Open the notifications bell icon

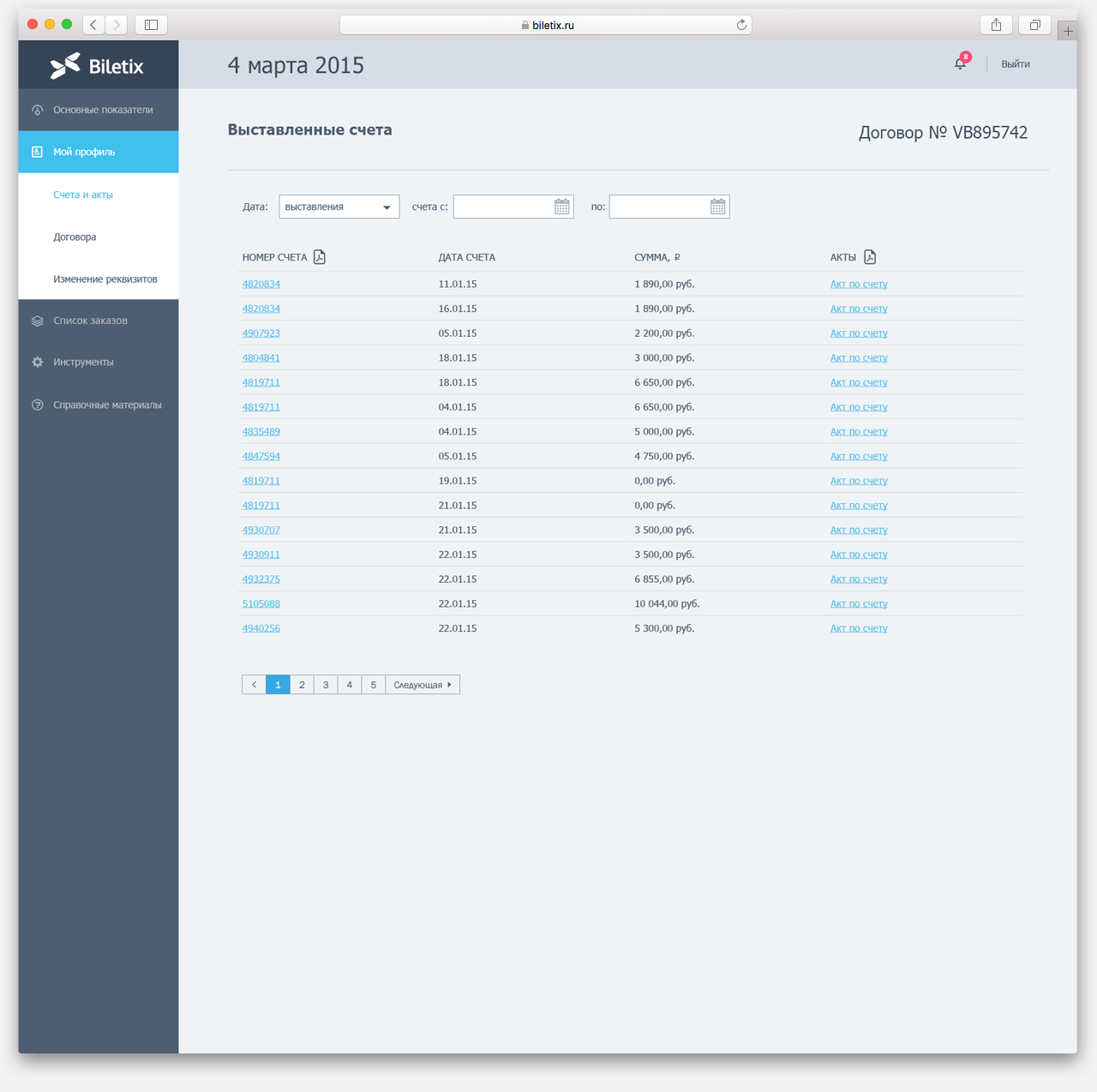pyautogui.click(x=960, y=63)
